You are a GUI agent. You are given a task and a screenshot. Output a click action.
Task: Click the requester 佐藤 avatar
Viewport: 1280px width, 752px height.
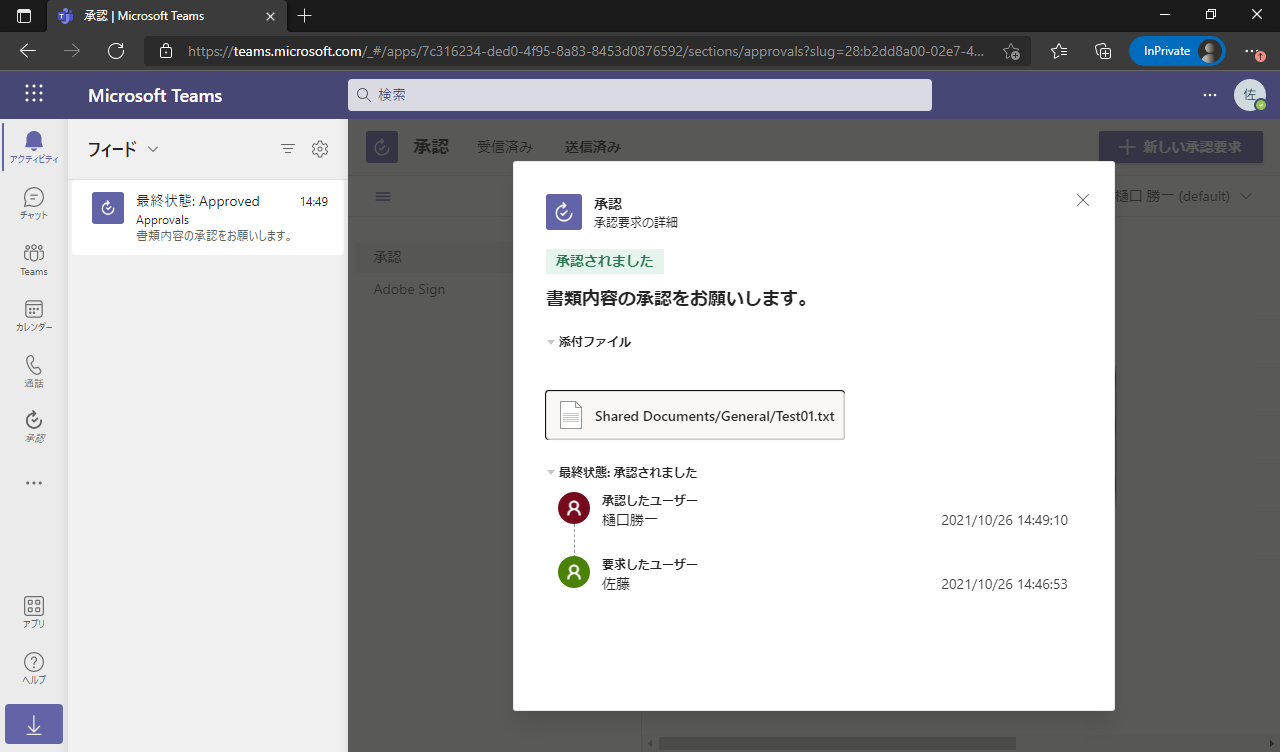[574, 572]
